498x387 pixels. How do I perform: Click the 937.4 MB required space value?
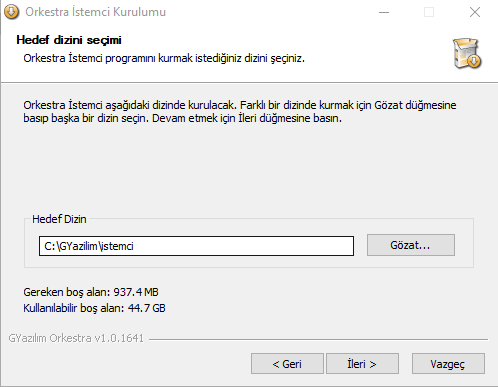[x=136, y=292]
